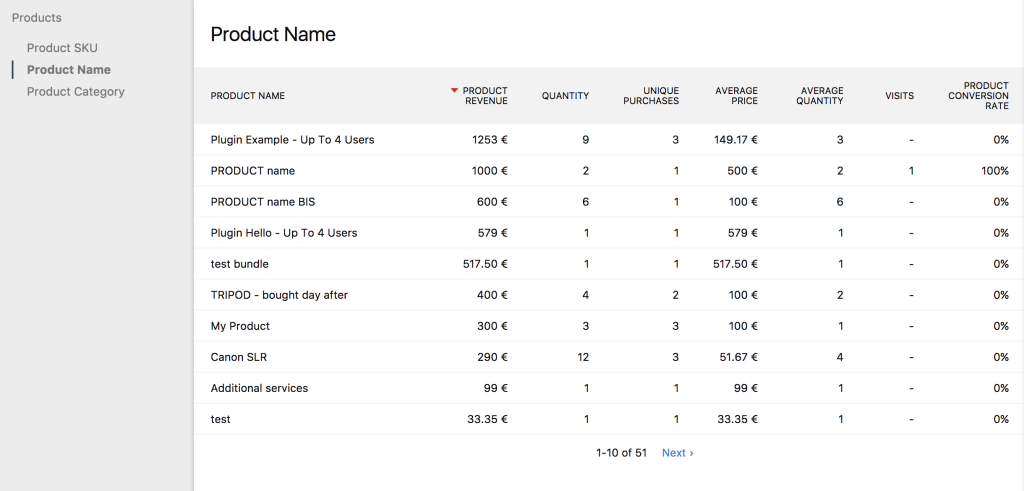This screenshot has width=1024, height=491.
Task: Click the Product Name column header
Action: (x=248, y=95)
